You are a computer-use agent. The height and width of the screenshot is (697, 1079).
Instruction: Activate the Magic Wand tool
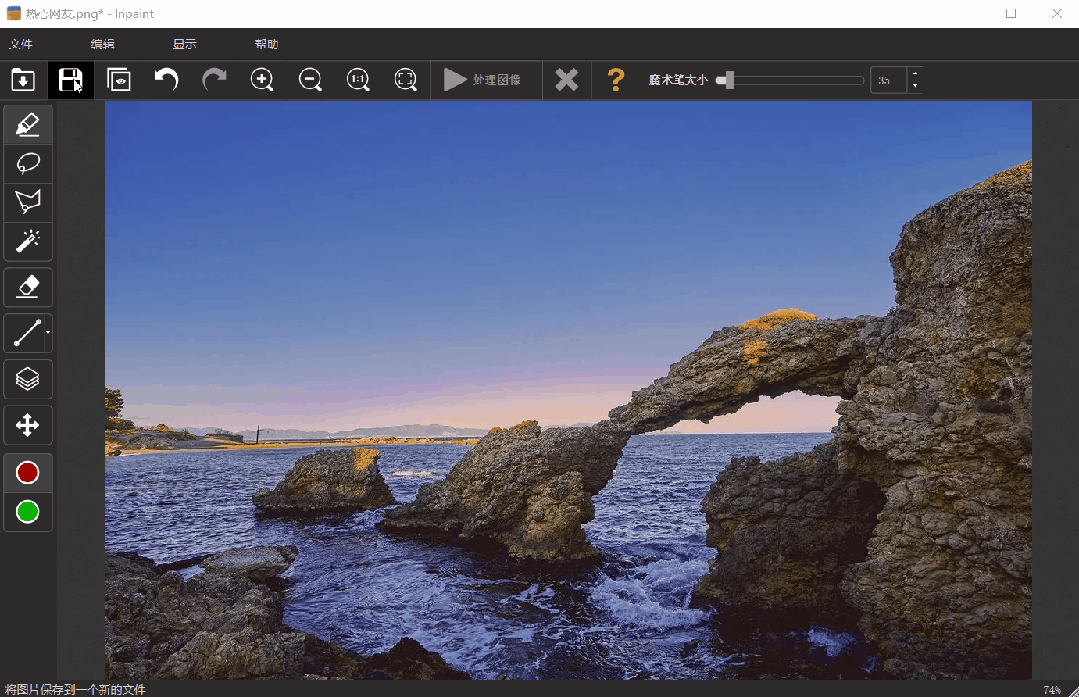click(28, 241)
